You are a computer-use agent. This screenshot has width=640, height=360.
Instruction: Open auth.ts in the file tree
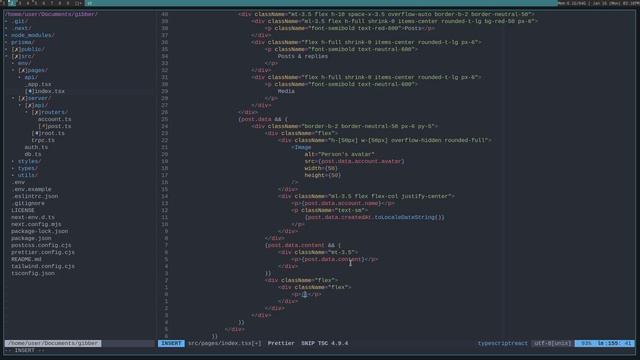click(36, 147)
